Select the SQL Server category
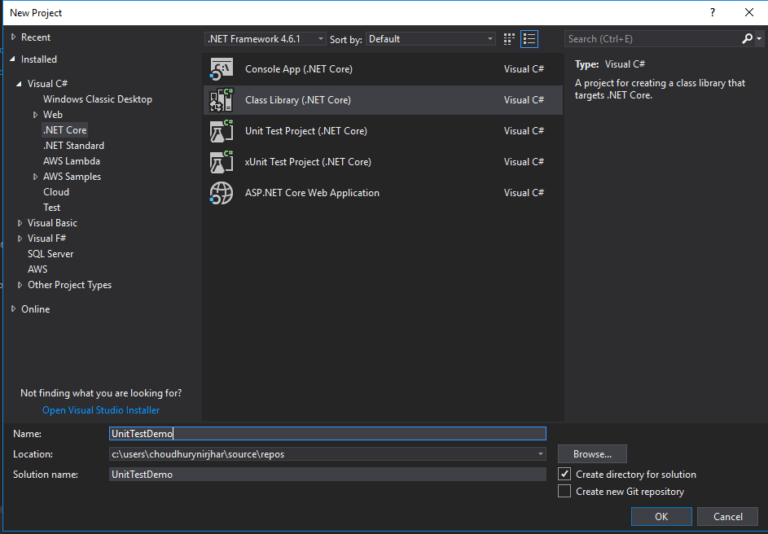 pyautogui.click(x=50, y=254)
